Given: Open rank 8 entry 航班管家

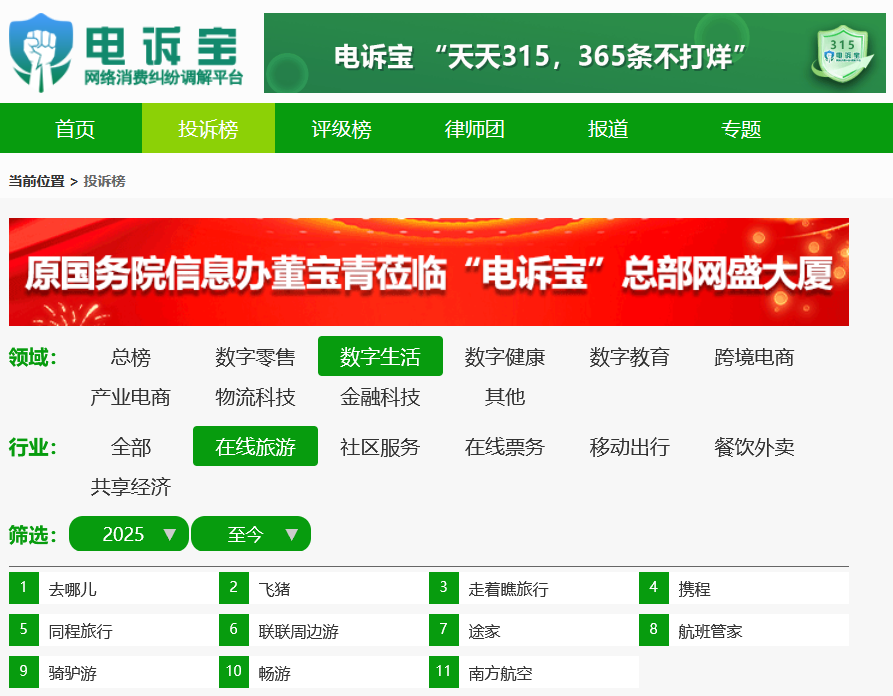Looking at the screenshot, I should 744,631.
